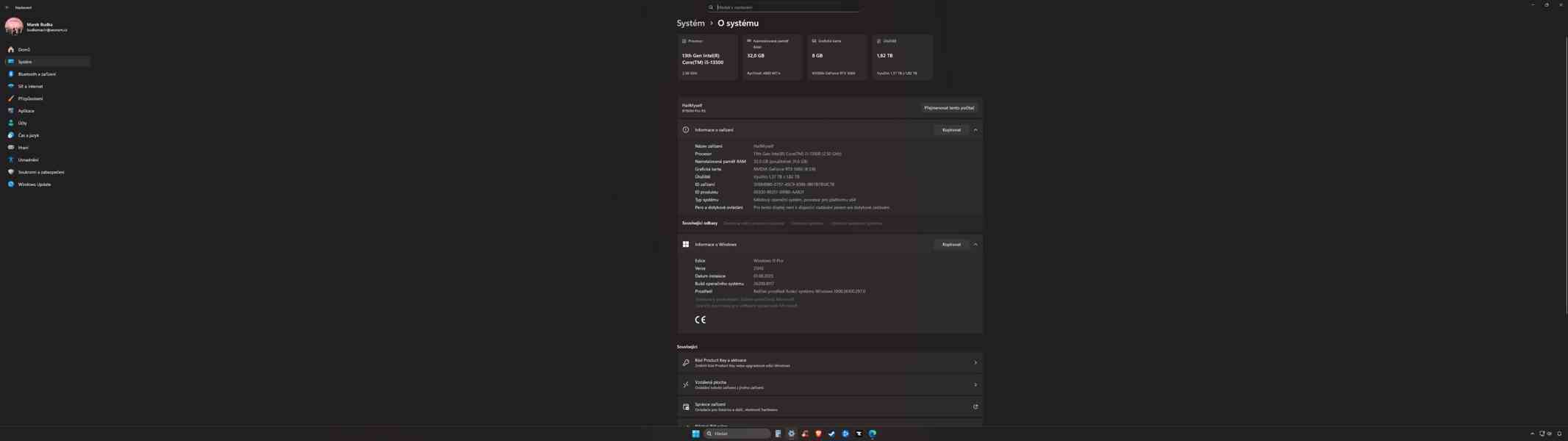Click the information icon beside Informace o zařízení

click(686, 130)
